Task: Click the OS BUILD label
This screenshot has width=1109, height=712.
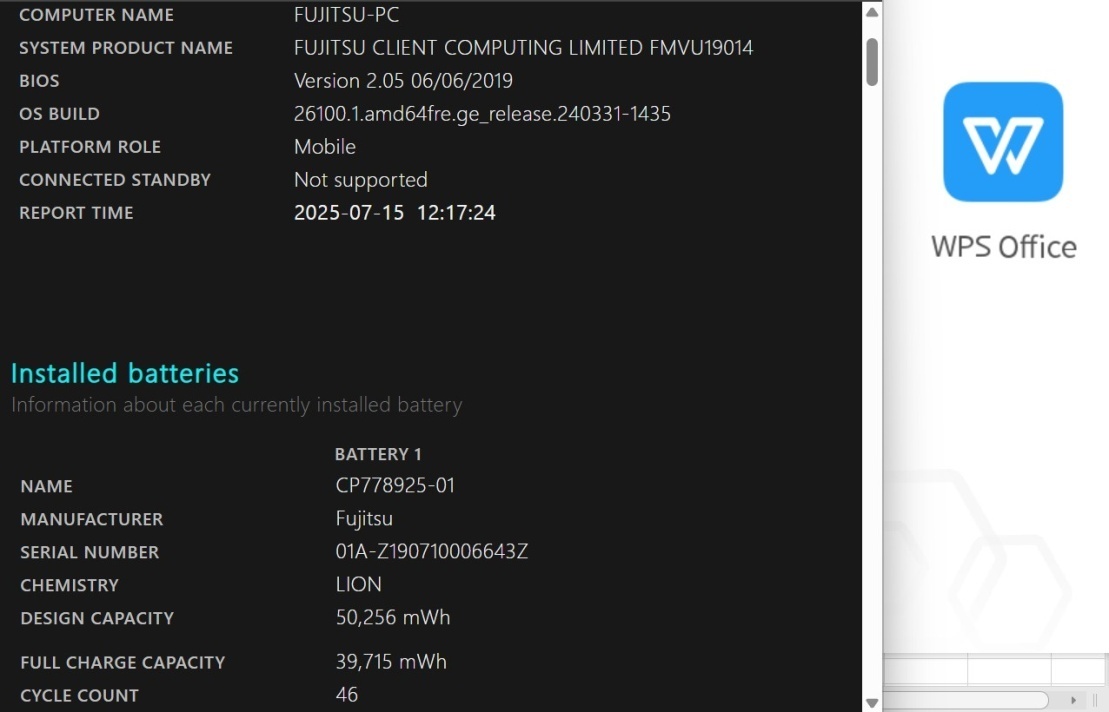Action: pos(59,114)
